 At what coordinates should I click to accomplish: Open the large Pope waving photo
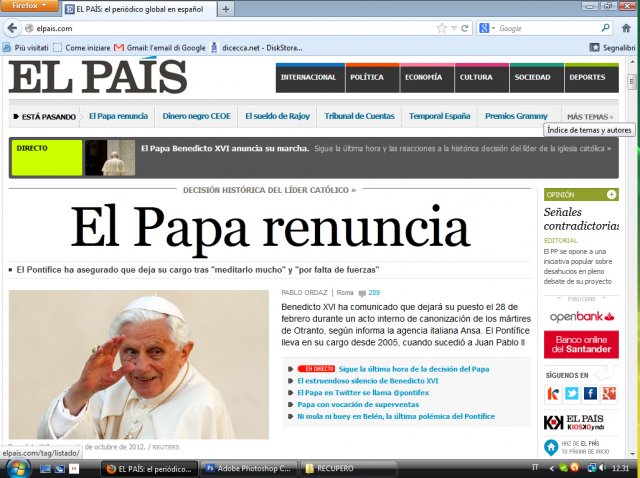tap(139, 365)
